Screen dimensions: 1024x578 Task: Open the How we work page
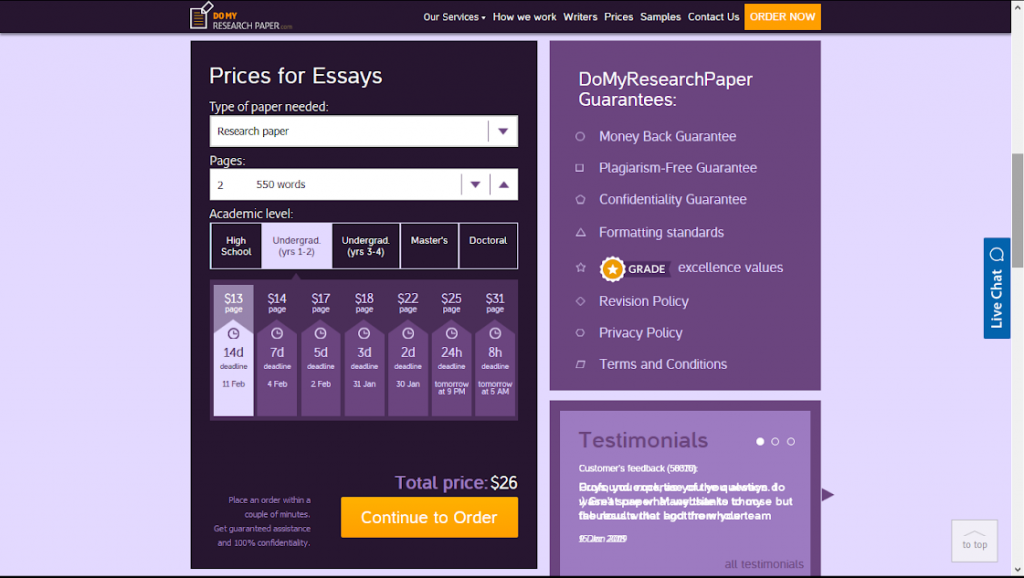click(524, 17)
